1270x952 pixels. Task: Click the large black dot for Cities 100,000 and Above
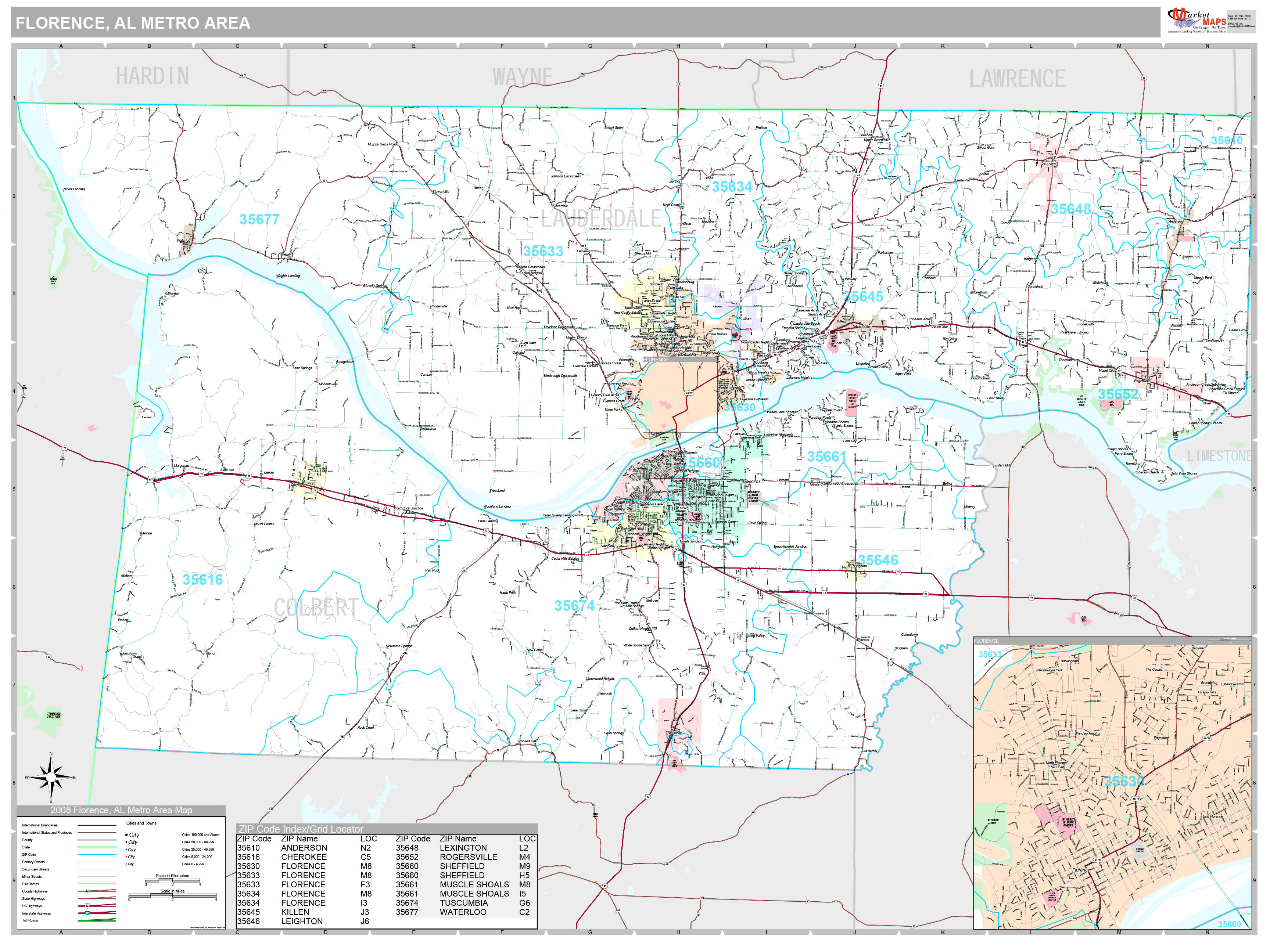tap(126, 835)
